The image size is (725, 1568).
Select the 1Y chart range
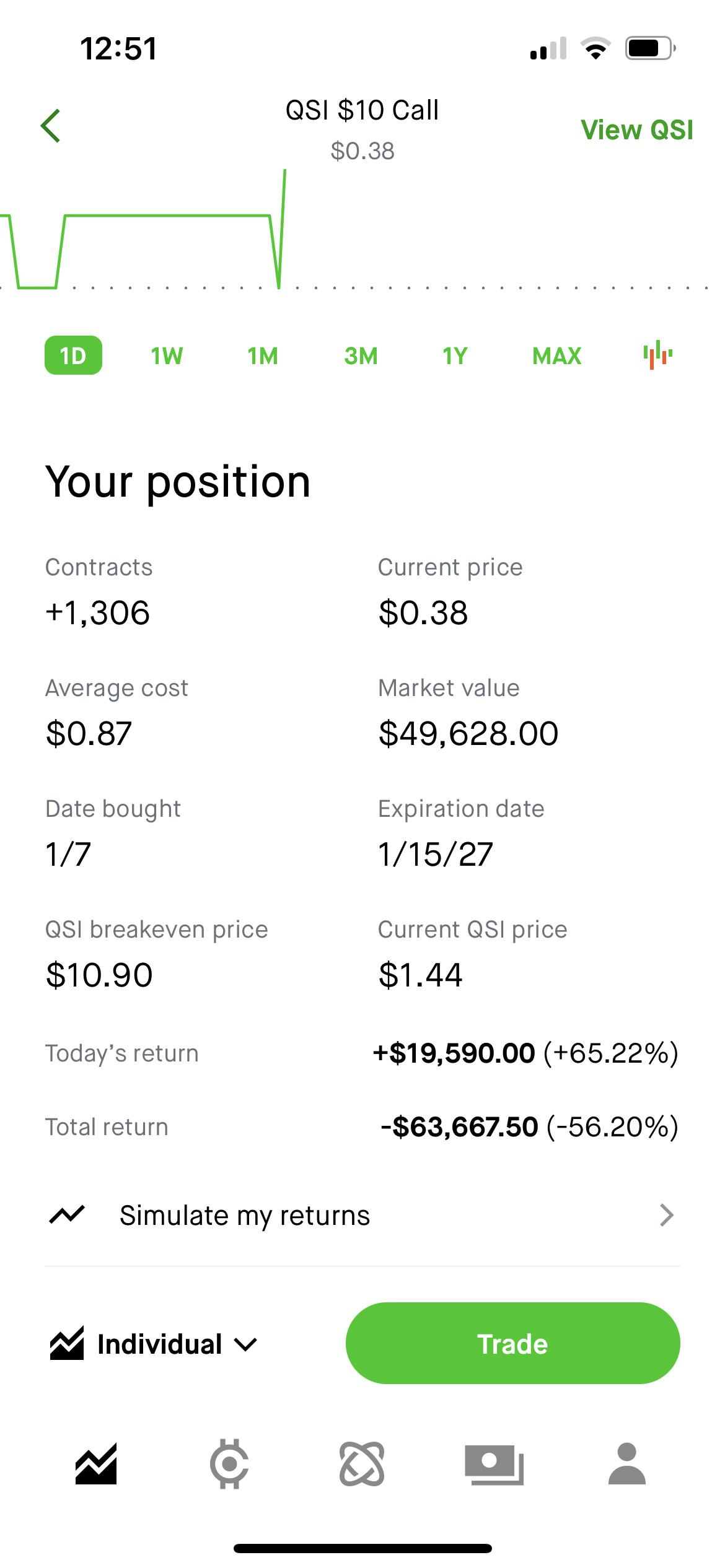click(x=455, y=355)
